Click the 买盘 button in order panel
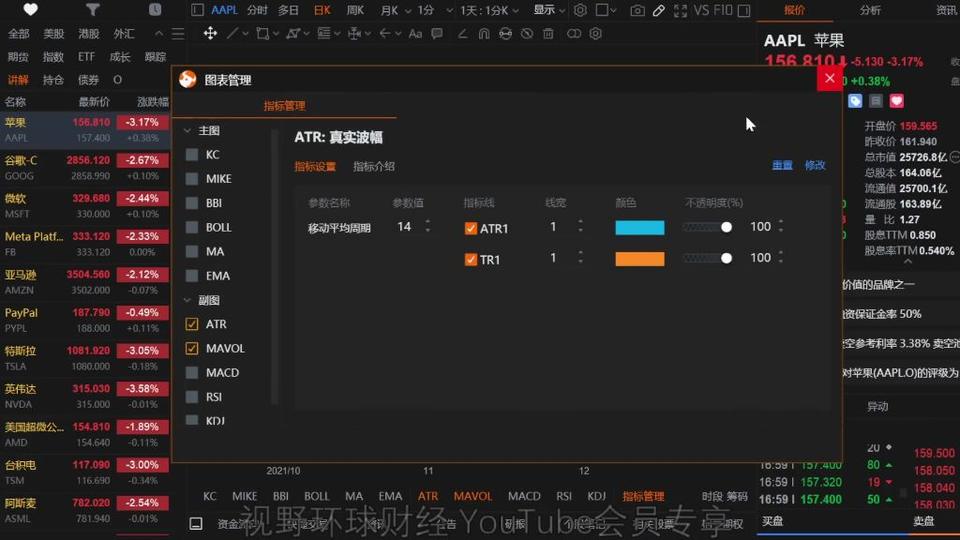The width and height of the screenshot is (960, 540). 772,521
